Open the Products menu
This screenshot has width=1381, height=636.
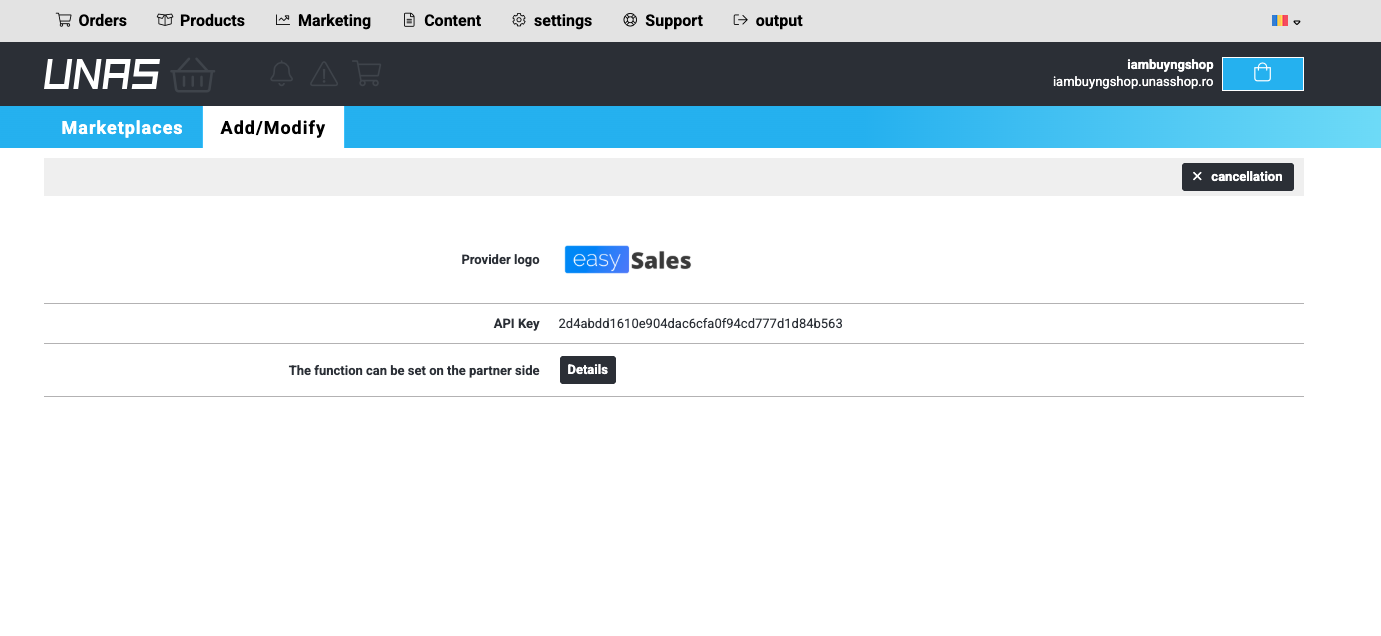[x=201, y=20]
